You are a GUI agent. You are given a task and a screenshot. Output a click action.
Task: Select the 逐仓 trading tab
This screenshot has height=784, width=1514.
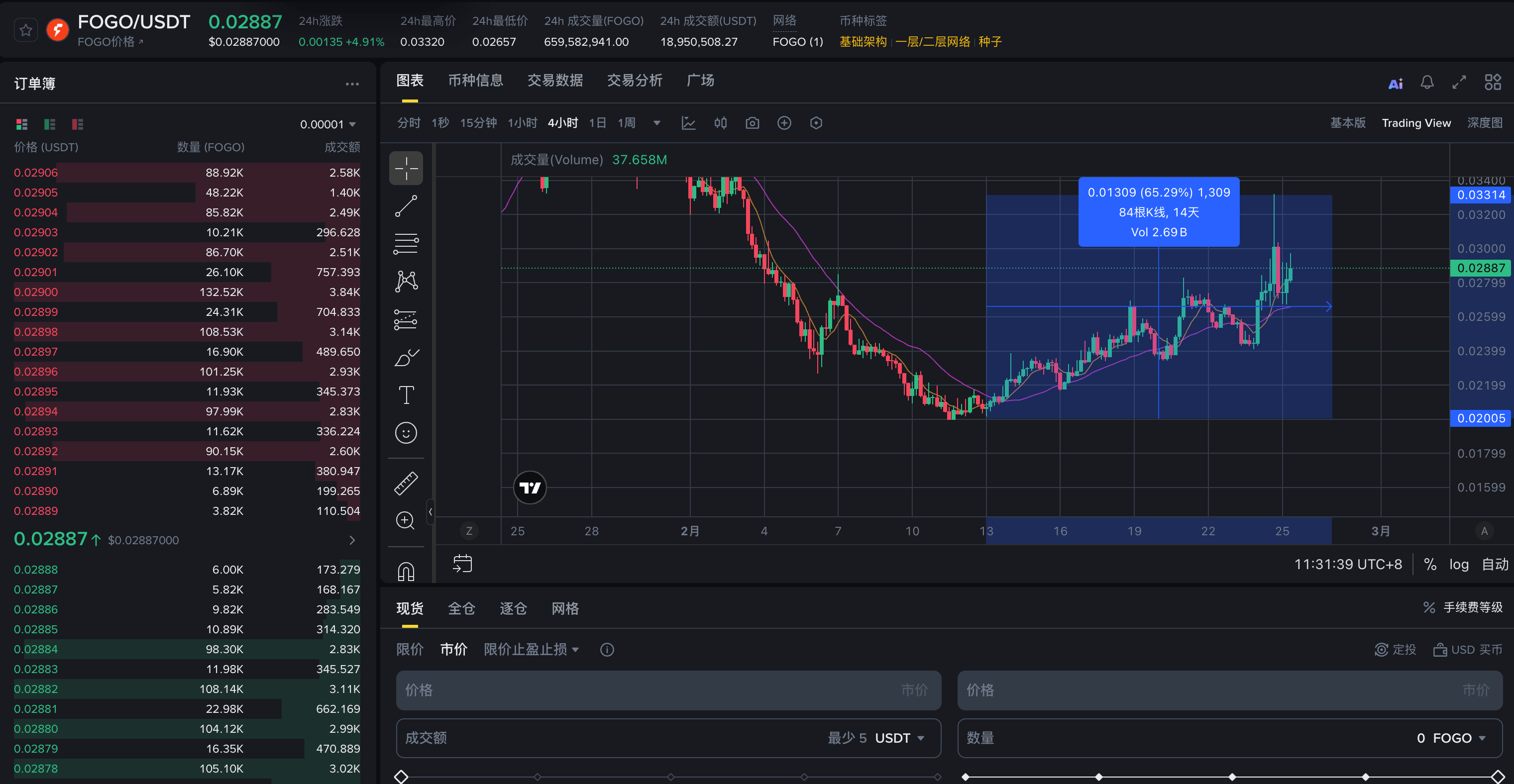point(513,609)
